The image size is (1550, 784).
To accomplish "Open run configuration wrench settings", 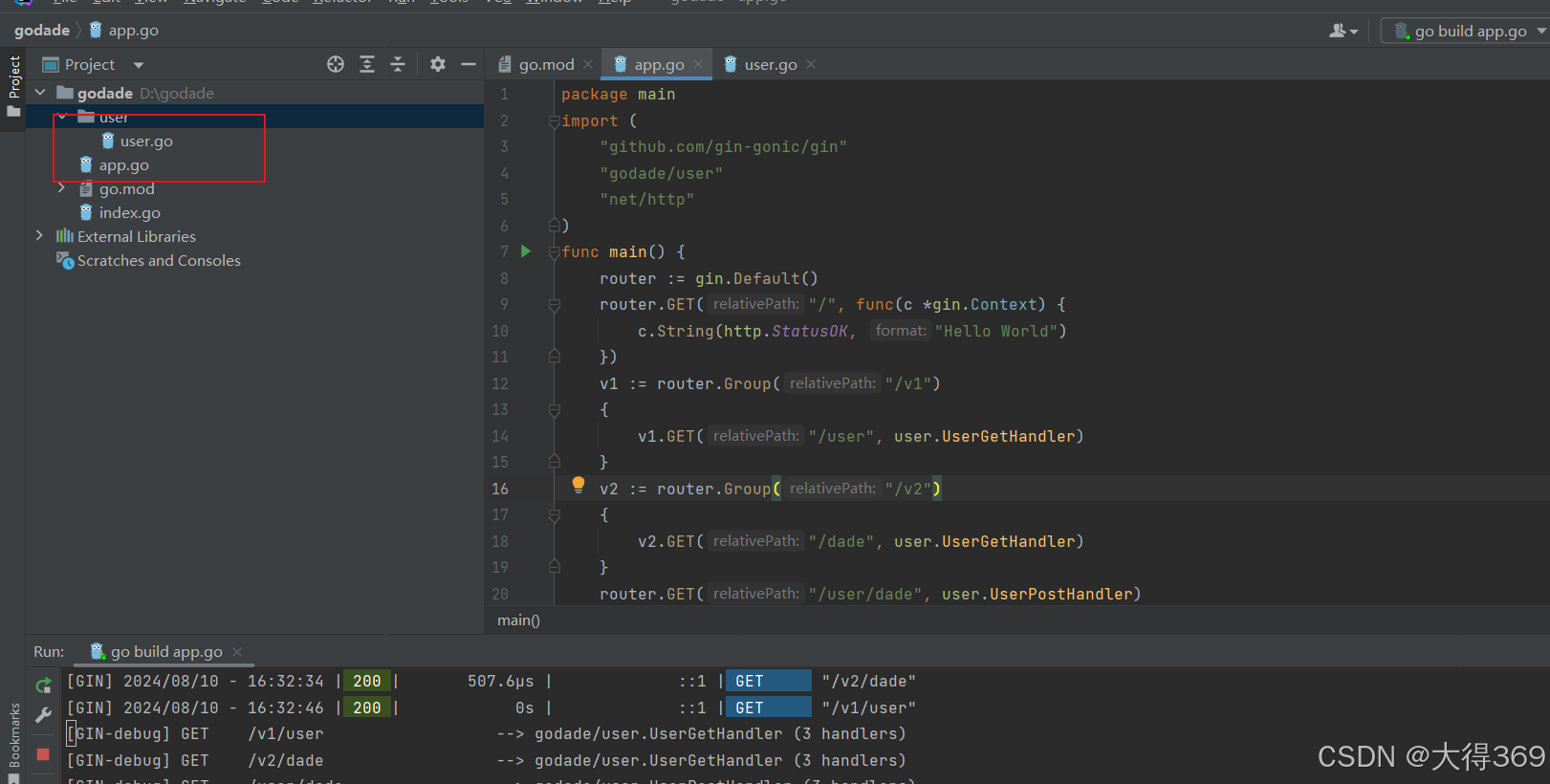I will (x=43, y=714).
